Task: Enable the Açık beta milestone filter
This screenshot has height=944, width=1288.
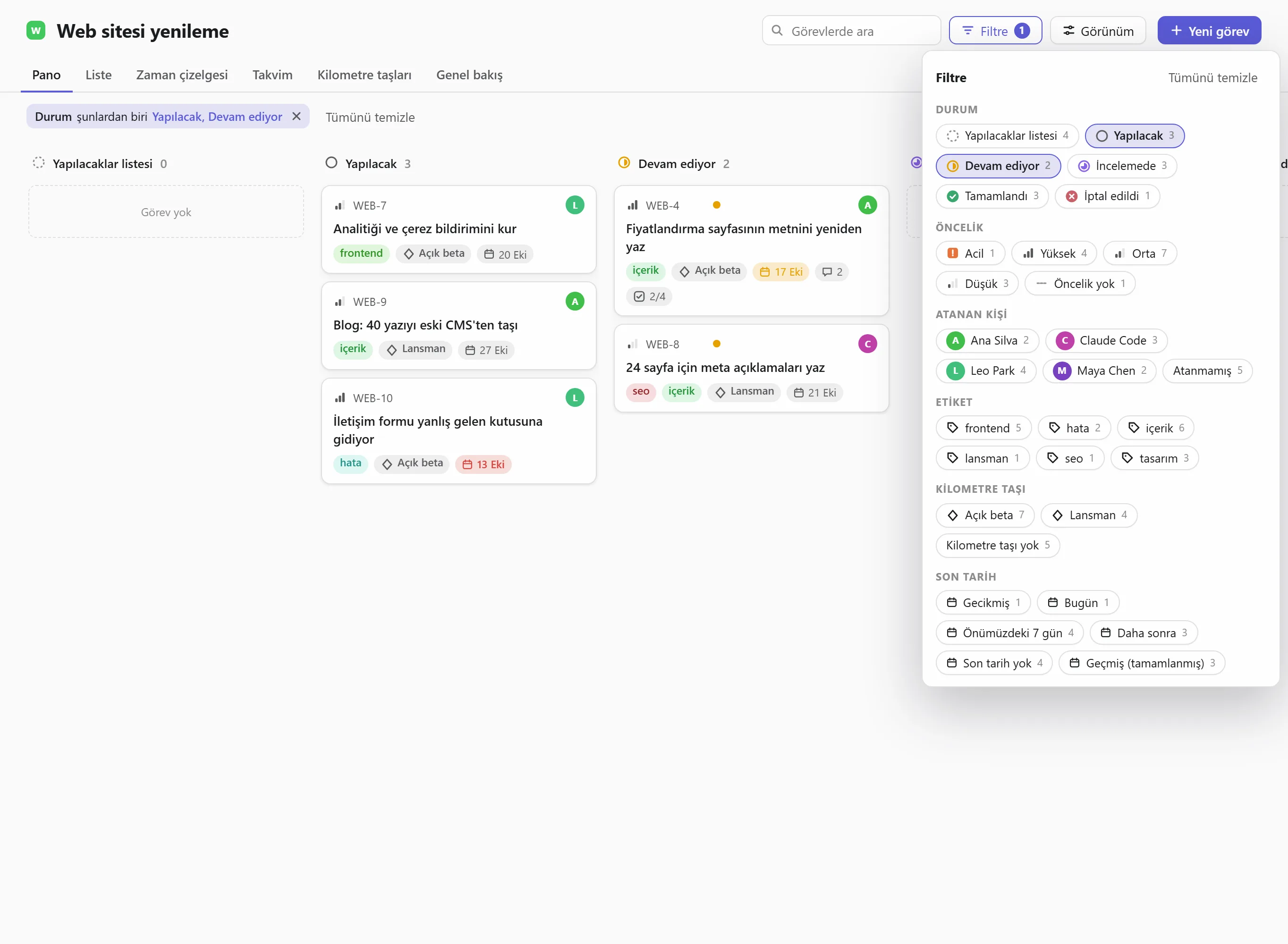Action: point(984,516)
